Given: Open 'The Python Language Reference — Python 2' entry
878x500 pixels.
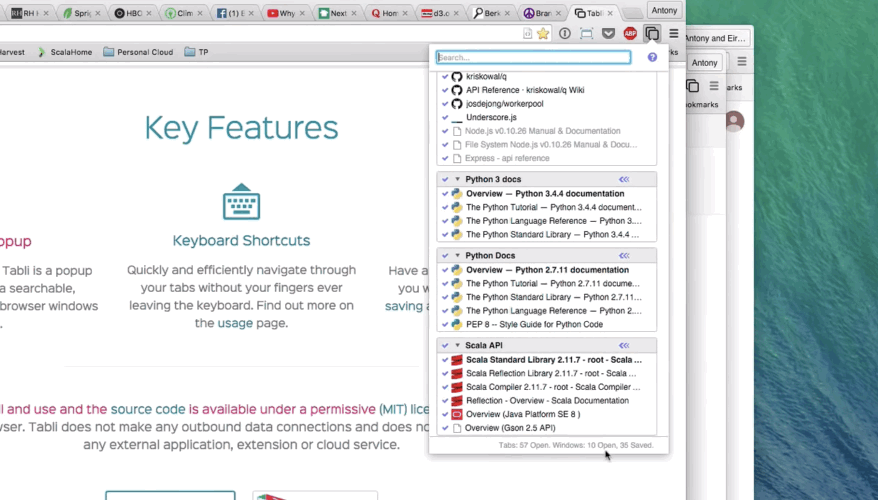Looking at the screenshot, I should [x=554, y=311].
